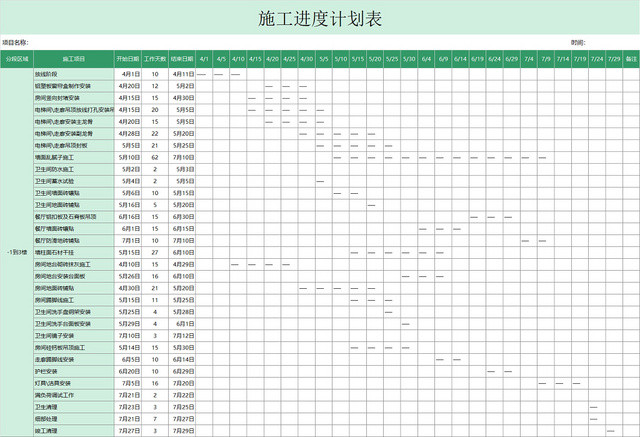The height and width of the screenshot is (437, 640).
Task: Select the 细部处理 task cell
Action: click(x=73, y=419)
